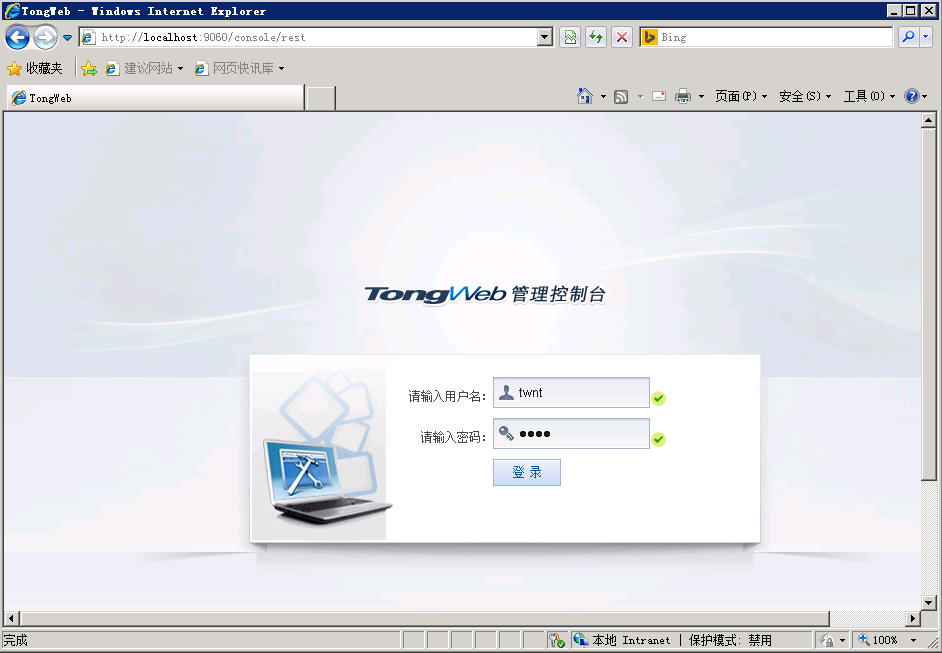942x653 pixels.
Task: Click the Compatibility View icon
Action: (x=570, y=37)
